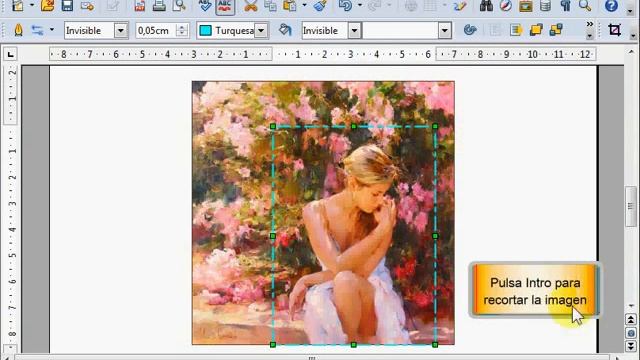Click top-left green selection handle
The width and height of the screenshot is (640, 360).
pos(273,127)
